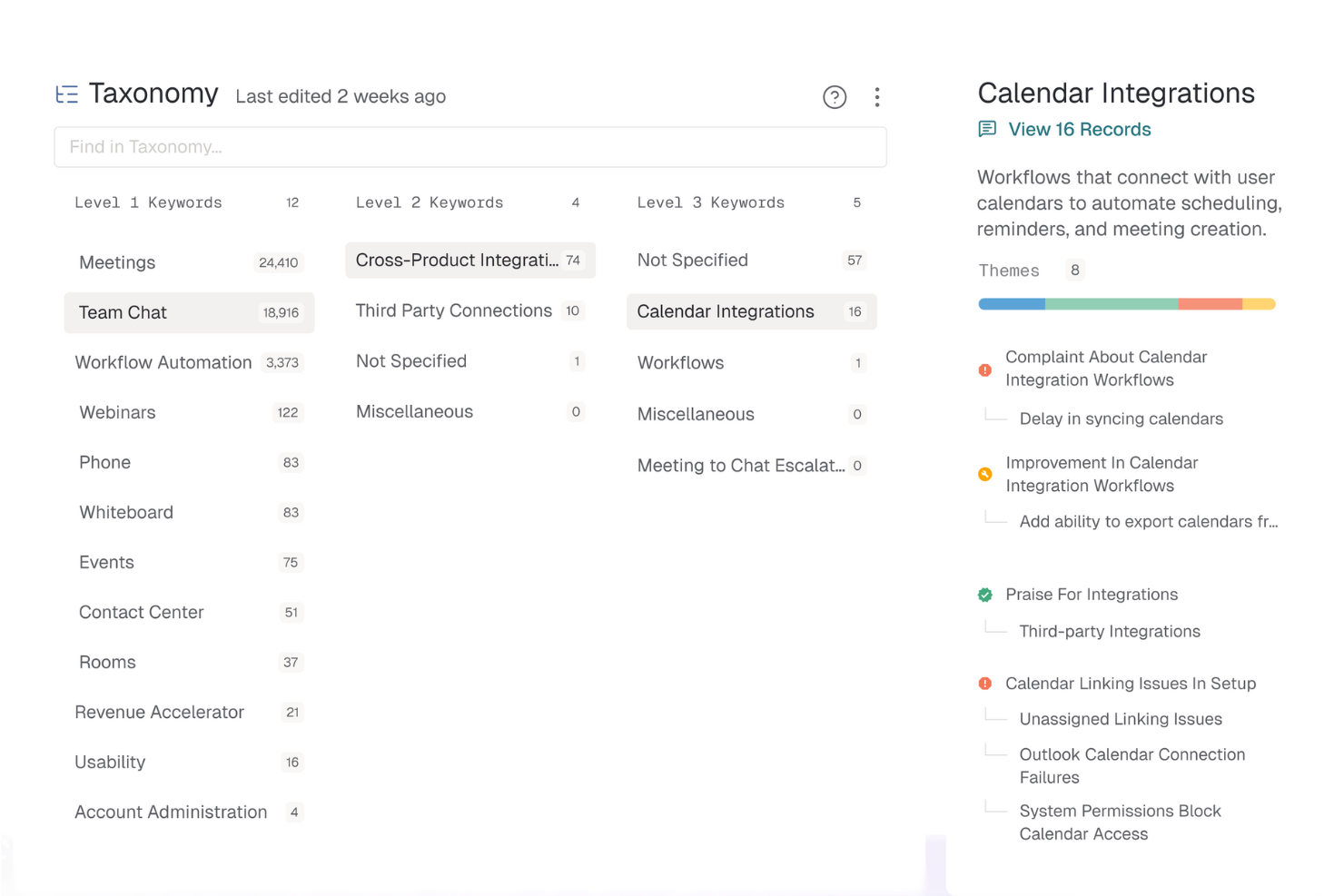
Task: Click the yellow improvement icon for Calendar Integration Workflows
Action: (x=985, y=474)
